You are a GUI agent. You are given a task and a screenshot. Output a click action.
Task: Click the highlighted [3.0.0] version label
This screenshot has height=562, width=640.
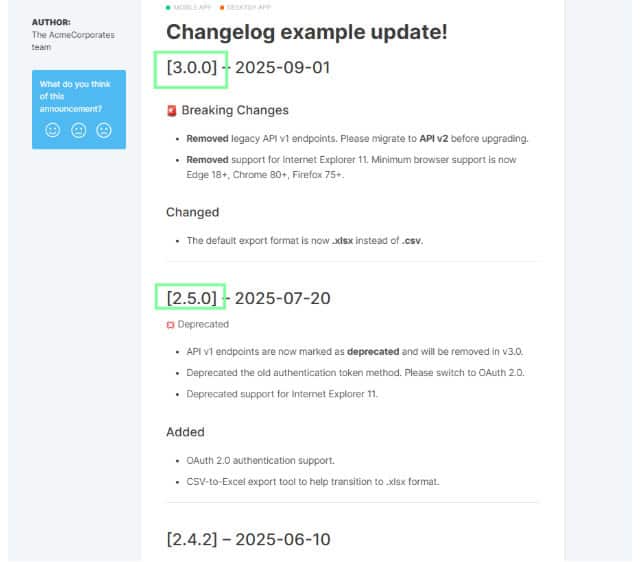pyautogui.click(x=191, y=69)
